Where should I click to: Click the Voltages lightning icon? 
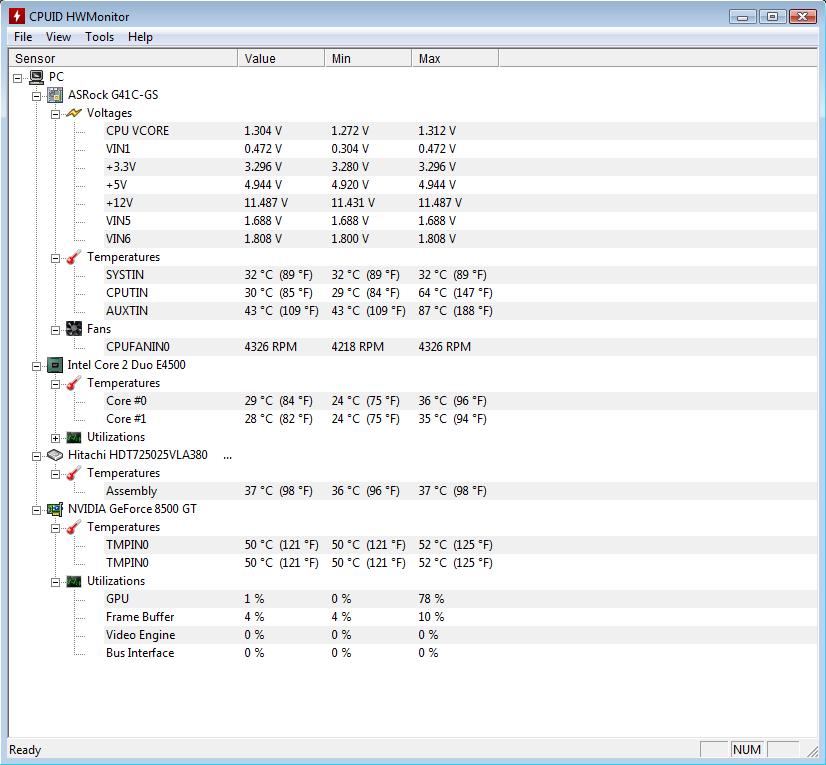click(74, 113)
